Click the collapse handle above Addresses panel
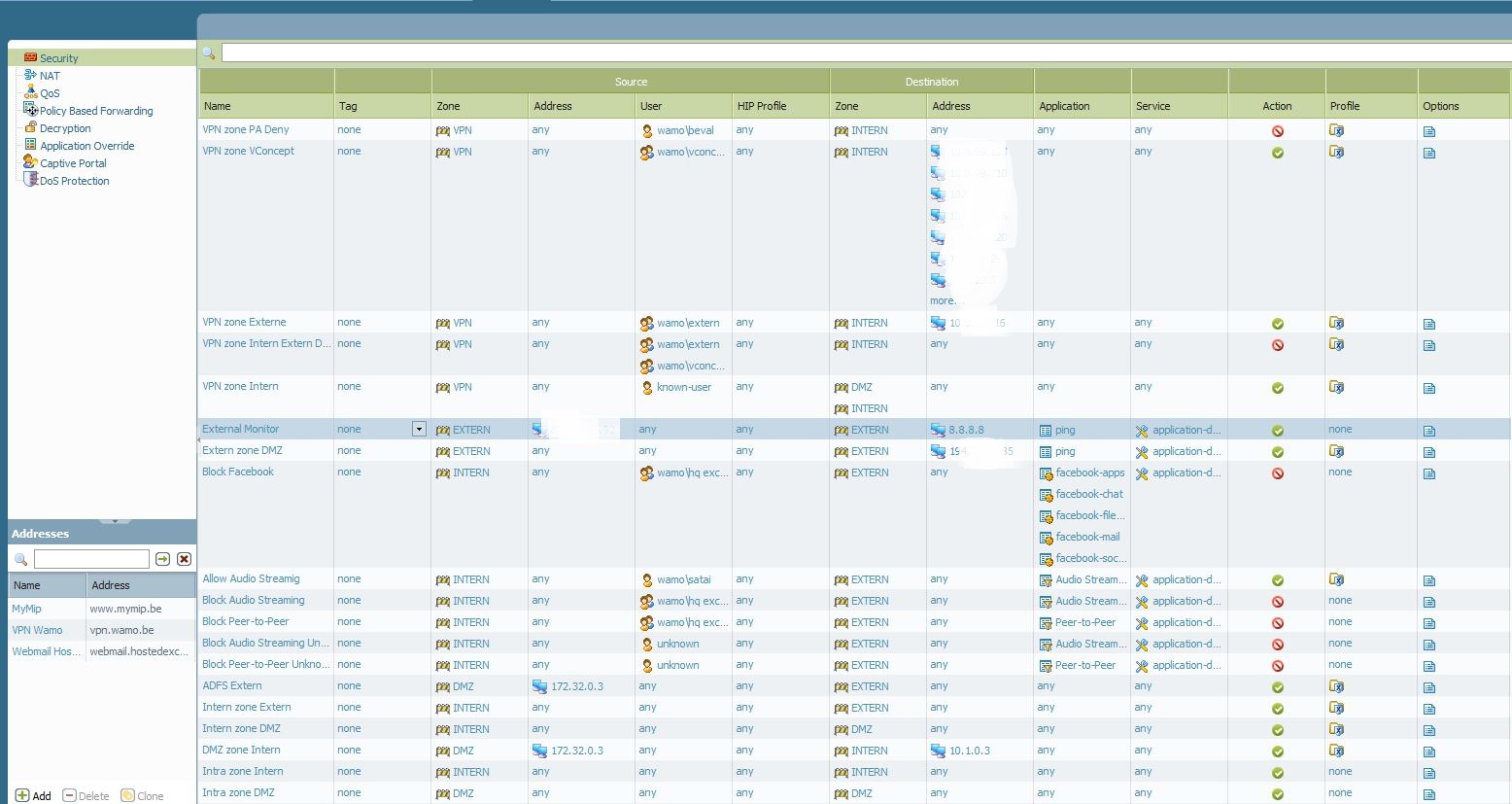Viewport: 1512px width, 804px height. click(115, 521)
